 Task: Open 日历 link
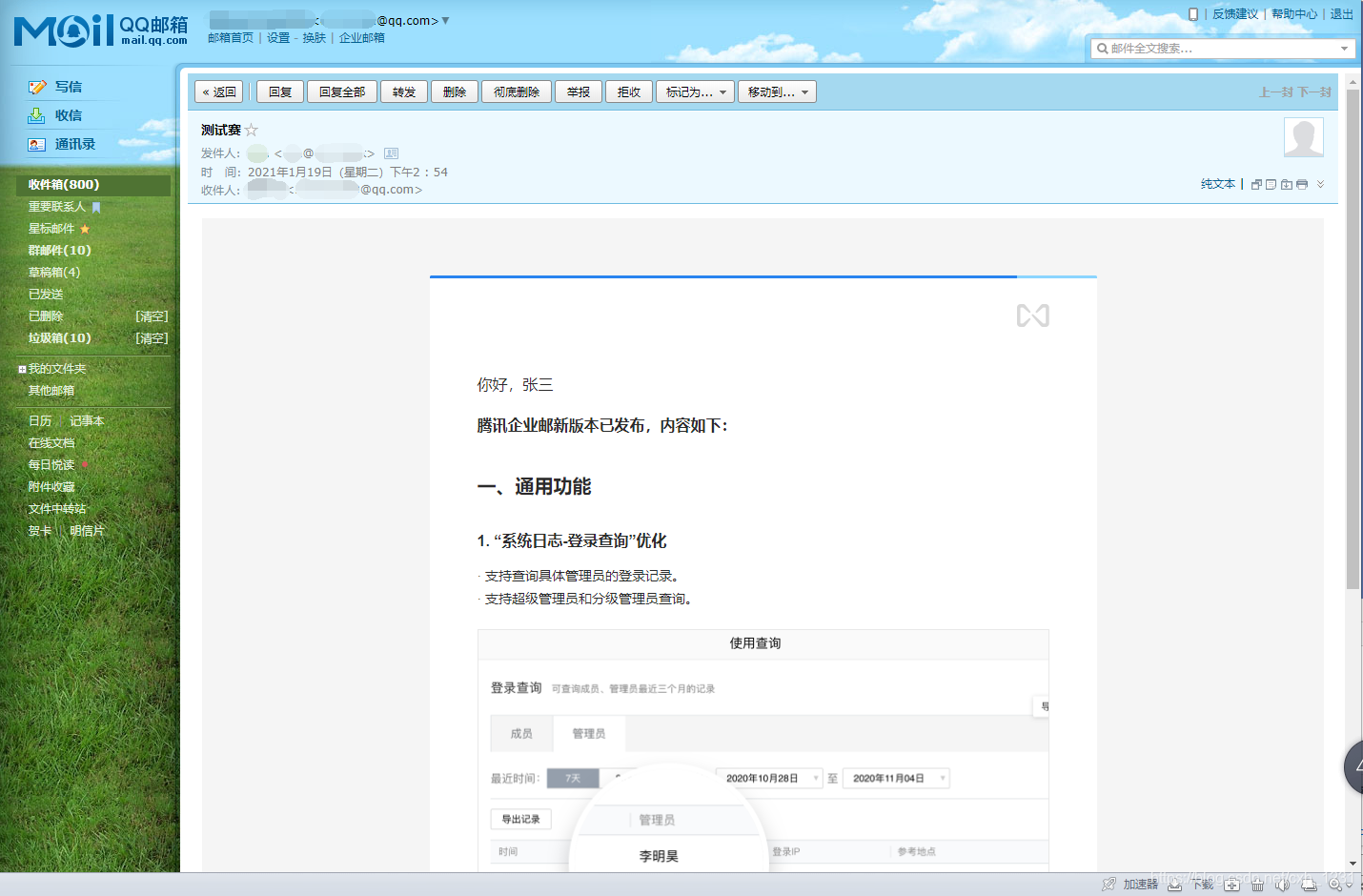tap(40, 421)
